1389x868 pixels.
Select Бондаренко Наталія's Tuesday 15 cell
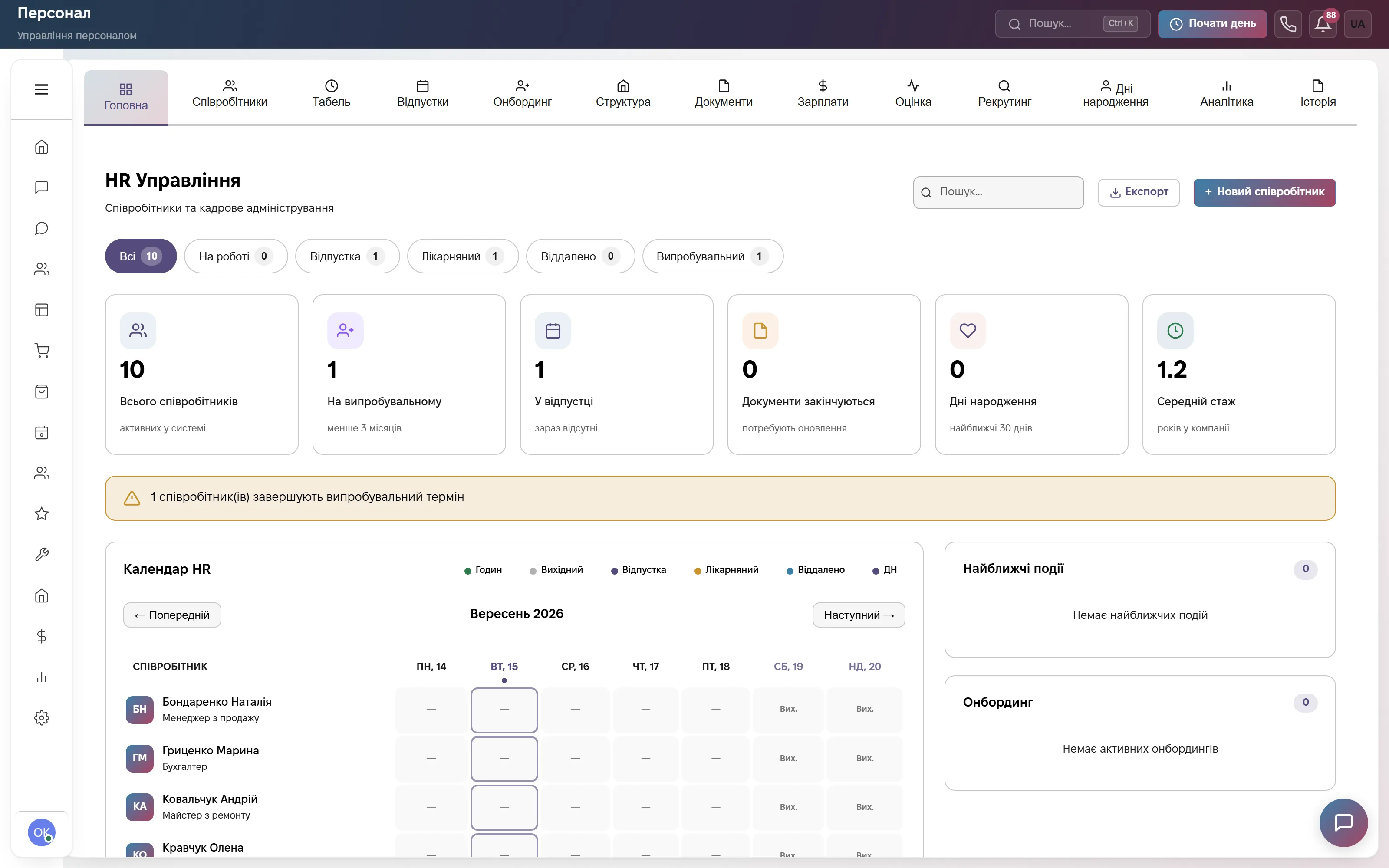[x=504, y=710]
